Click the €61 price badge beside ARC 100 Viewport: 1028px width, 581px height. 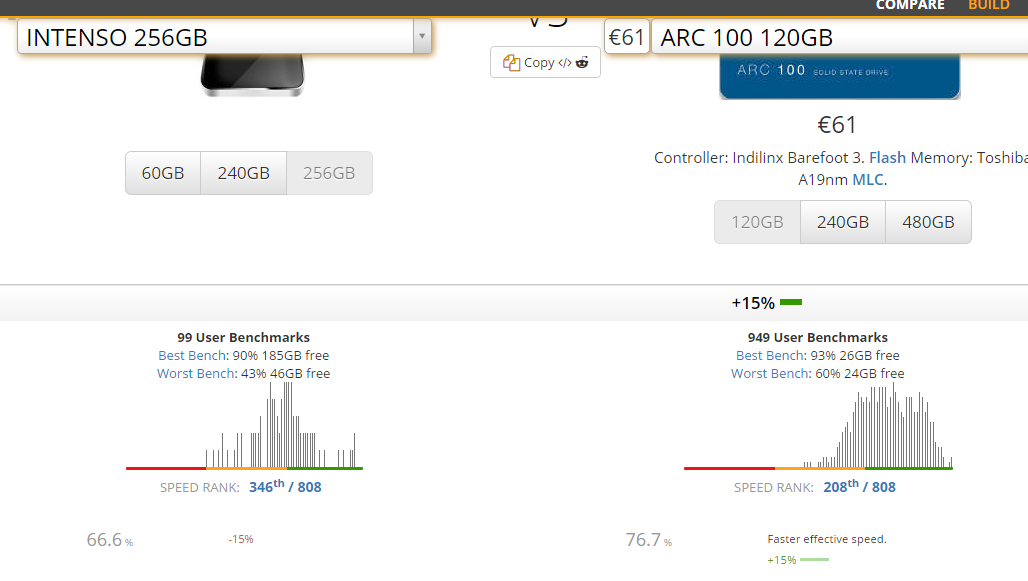pos(627,37)
